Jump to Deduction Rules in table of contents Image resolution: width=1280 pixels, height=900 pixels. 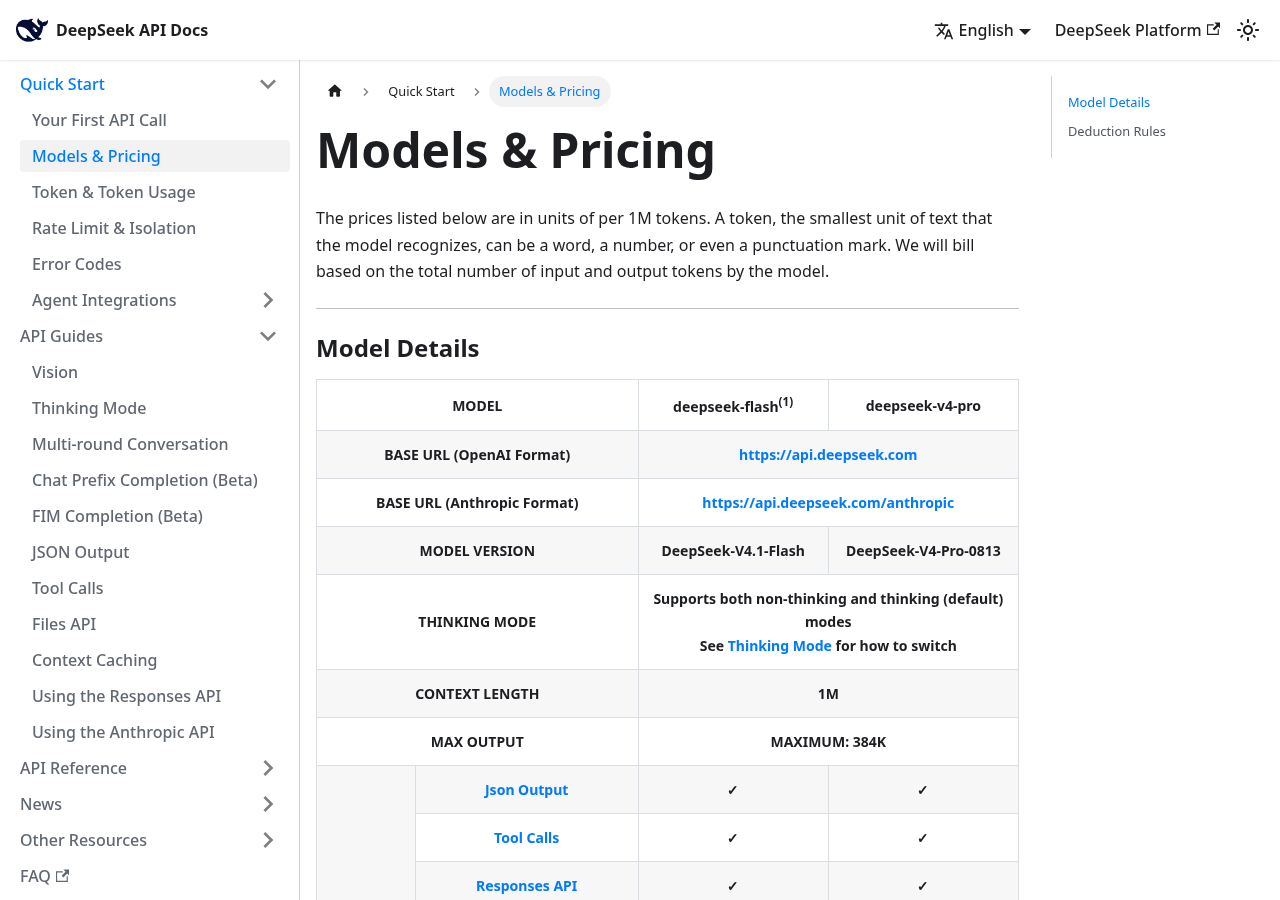coord(1117,131)
